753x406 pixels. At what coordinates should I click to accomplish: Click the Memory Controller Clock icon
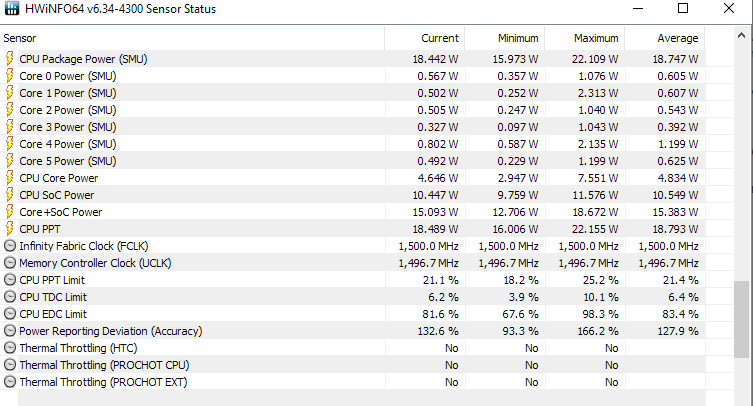[x=10, y=263]
